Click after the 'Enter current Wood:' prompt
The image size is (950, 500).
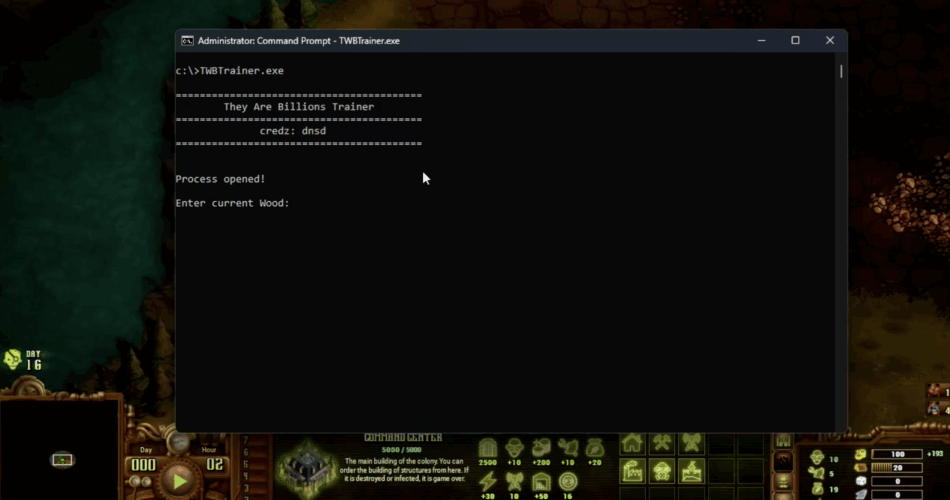click(x=294, y=203)
